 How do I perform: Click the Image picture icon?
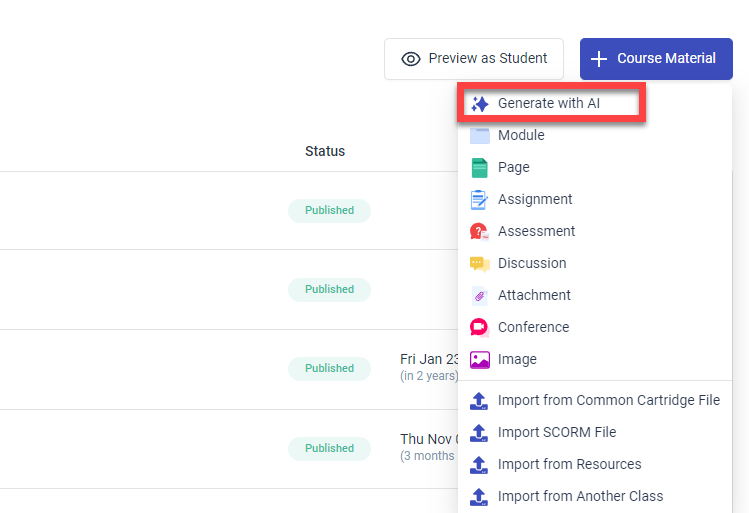(480, 360)
